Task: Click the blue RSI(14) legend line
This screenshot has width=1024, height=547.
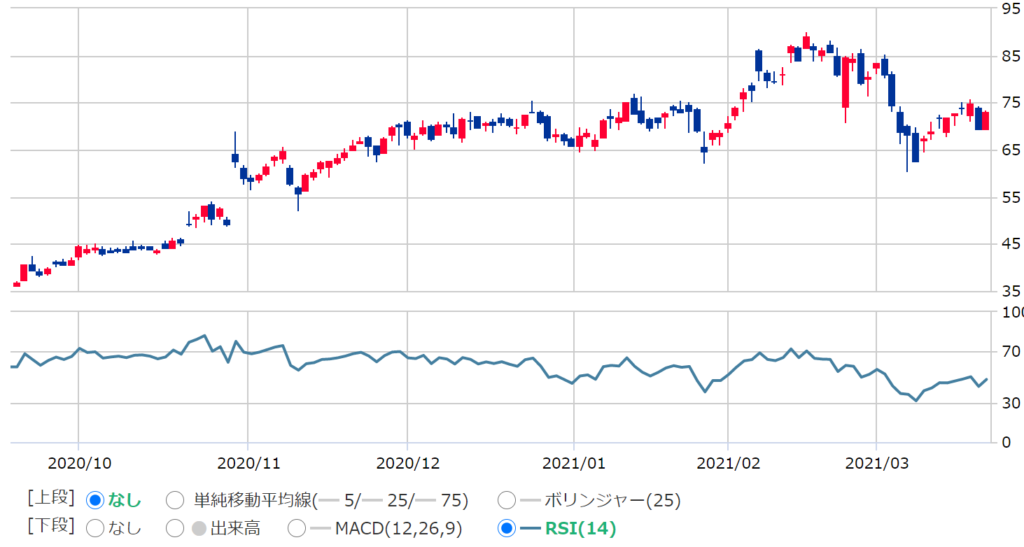Action: [x=531, y=528]
